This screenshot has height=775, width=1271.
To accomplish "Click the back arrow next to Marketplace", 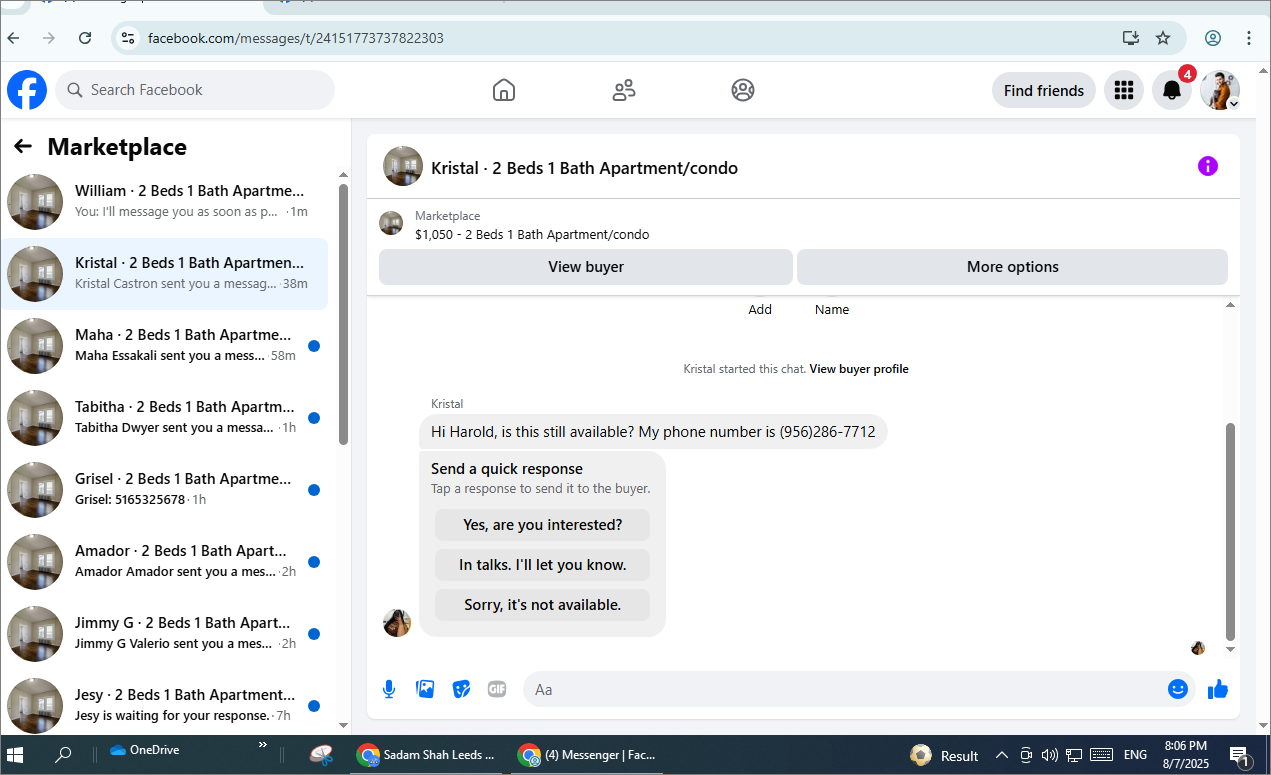I will click(23, 147).
